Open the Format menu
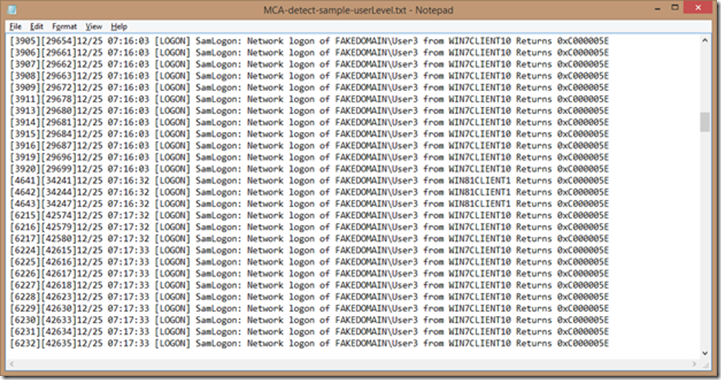 [64, 27]
